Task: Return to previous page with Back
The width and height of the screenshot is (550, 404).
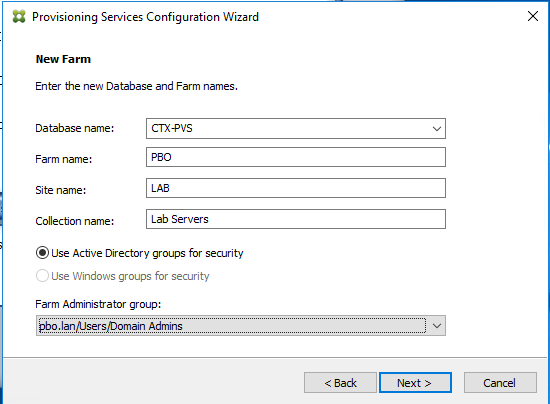Action: point(340,383)
